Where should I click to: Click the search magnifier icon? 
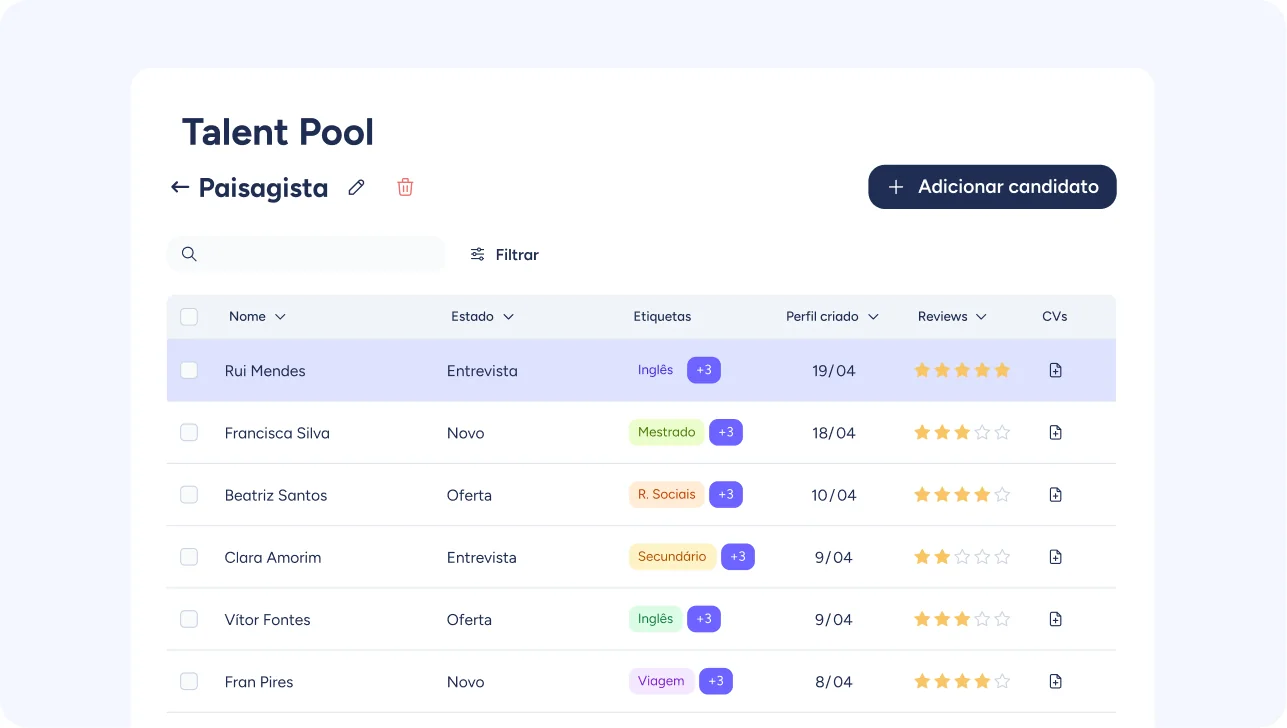tap(189, 254)
